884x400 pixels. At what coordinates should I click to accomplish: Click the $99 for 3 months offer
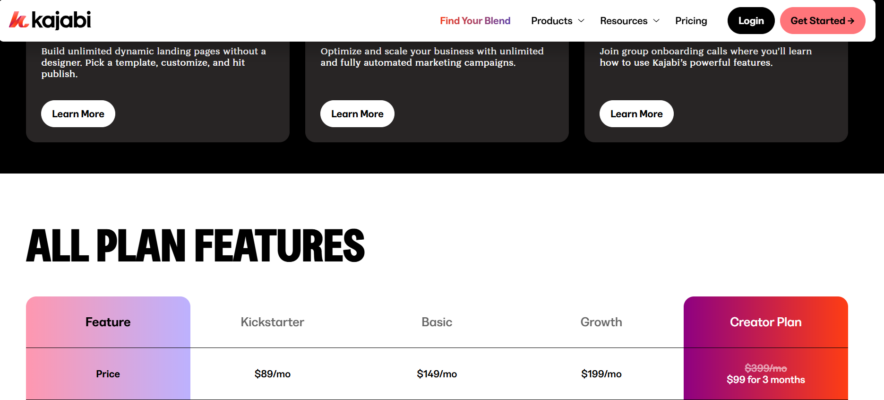[x=765, y=380]
